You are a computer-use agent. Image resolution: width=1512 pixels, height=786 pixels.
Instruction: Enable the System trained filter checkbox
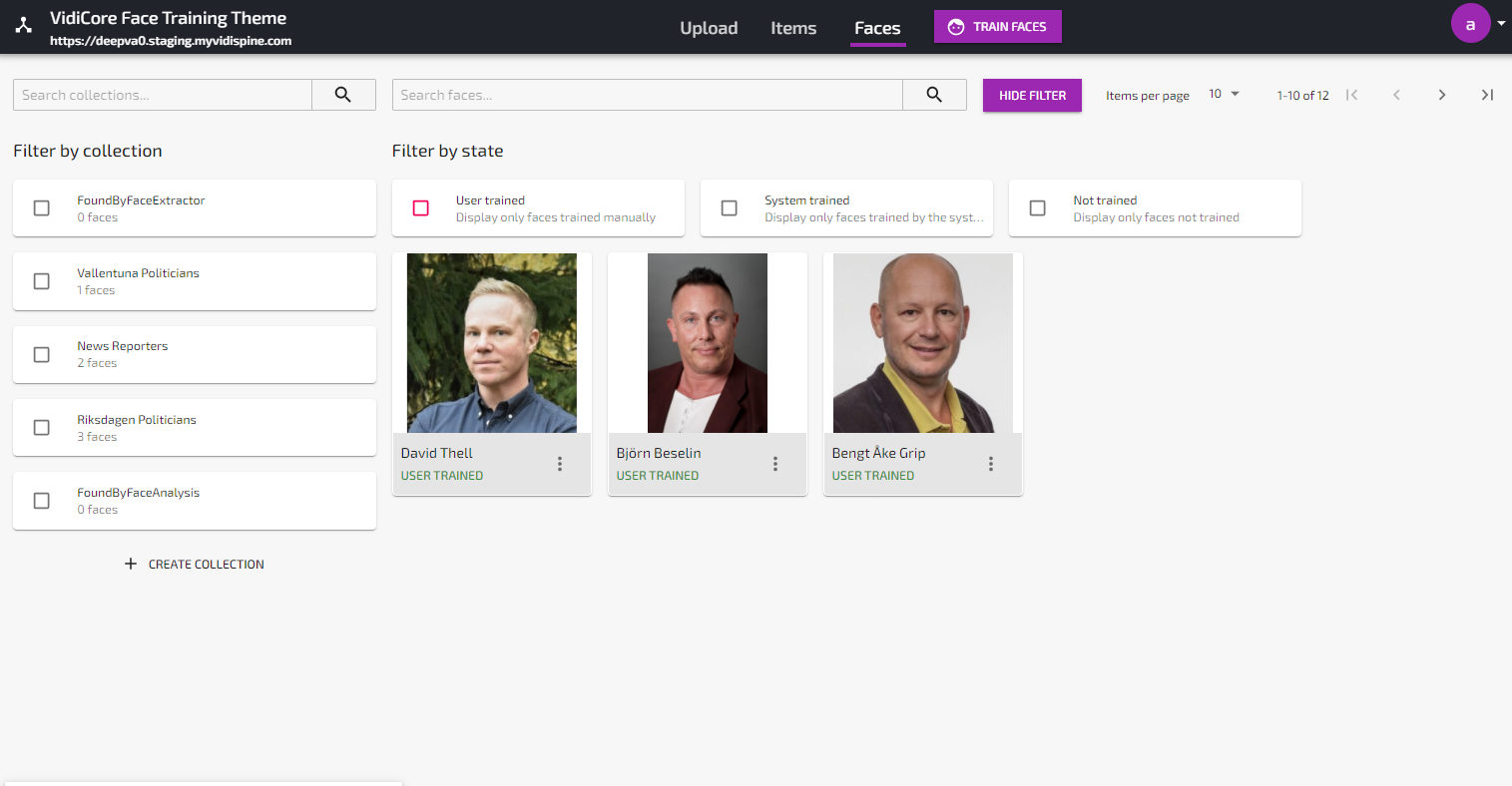[730, 207]
